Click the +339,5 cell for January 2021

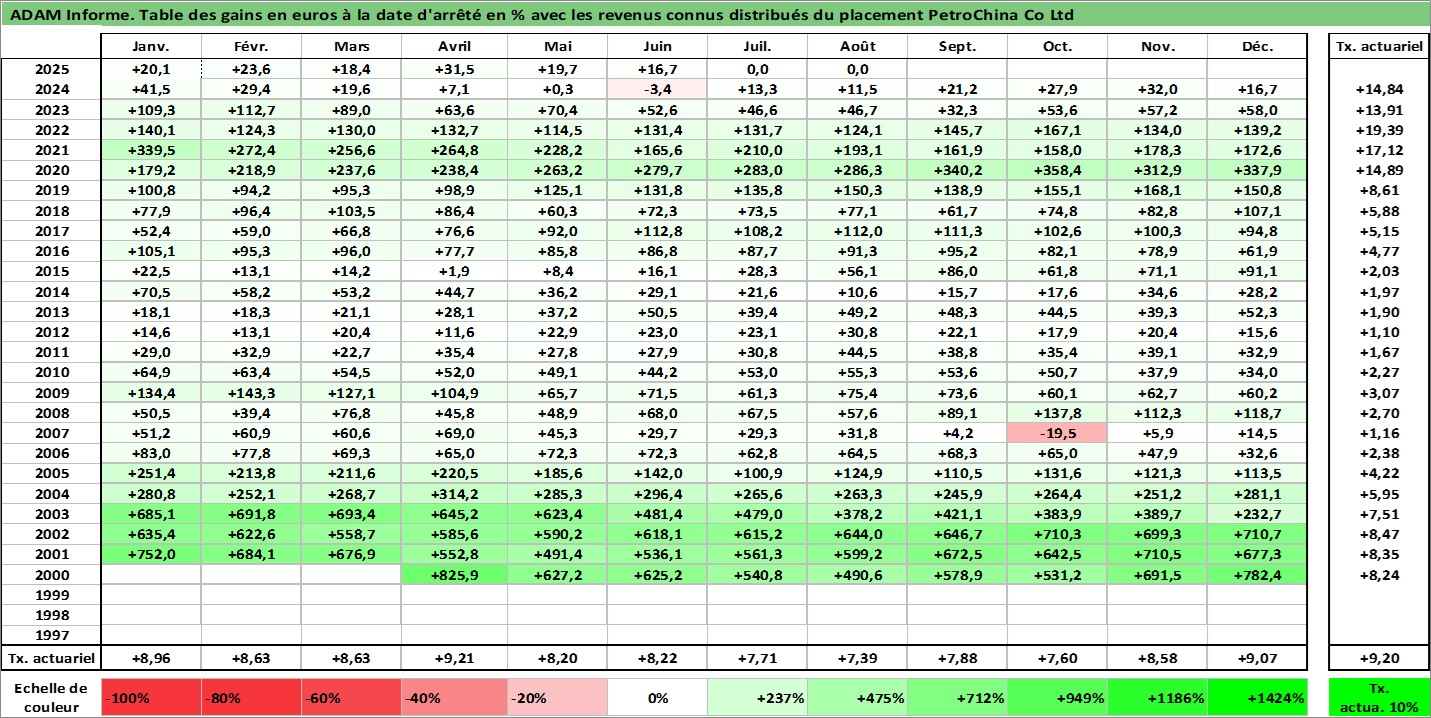(152, 150)
